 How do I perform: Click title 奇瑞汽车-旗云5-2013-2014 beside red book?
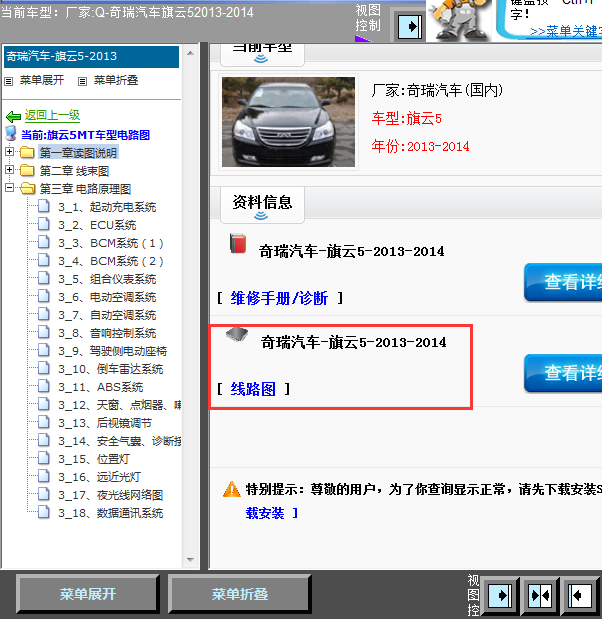tap(351, 251)
